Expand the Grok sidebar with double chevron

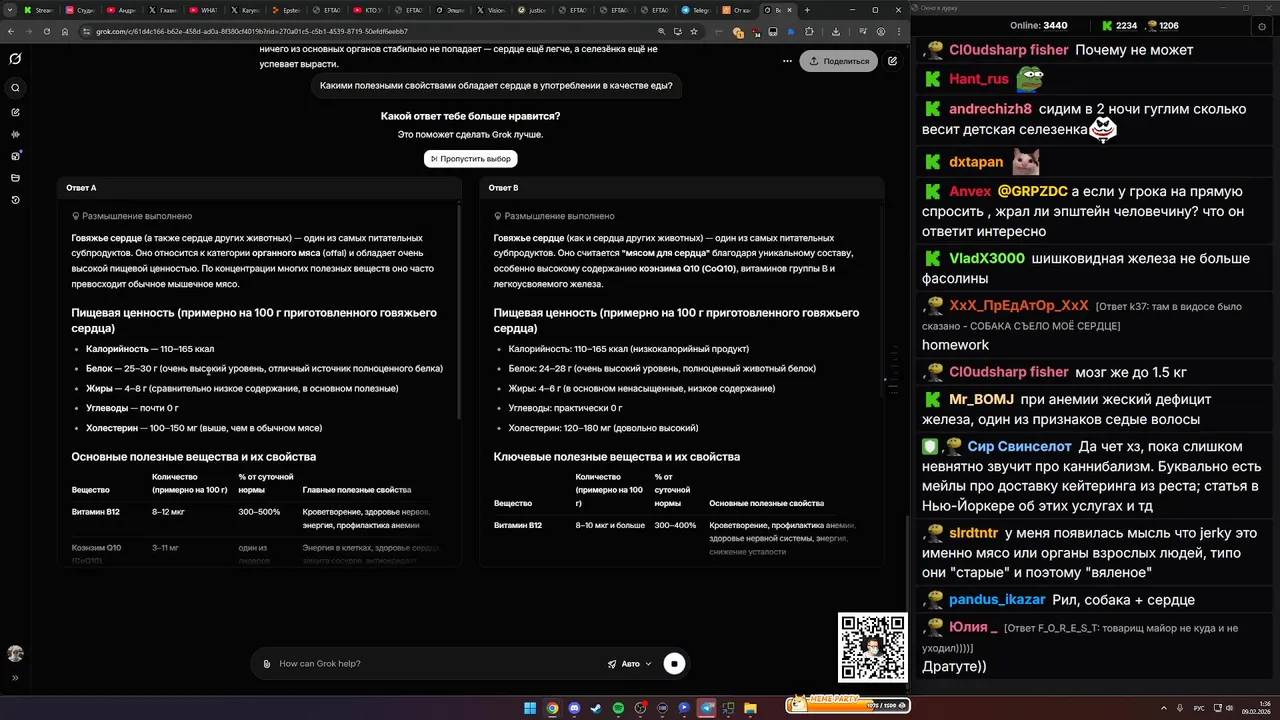(x=15, y=678)
